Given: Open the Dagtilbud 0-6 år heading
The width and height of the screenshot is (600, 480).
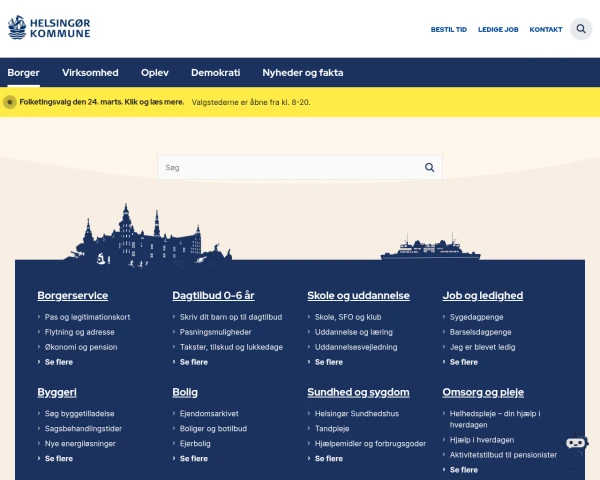Looking at the screenshot, I should point(213,296).
